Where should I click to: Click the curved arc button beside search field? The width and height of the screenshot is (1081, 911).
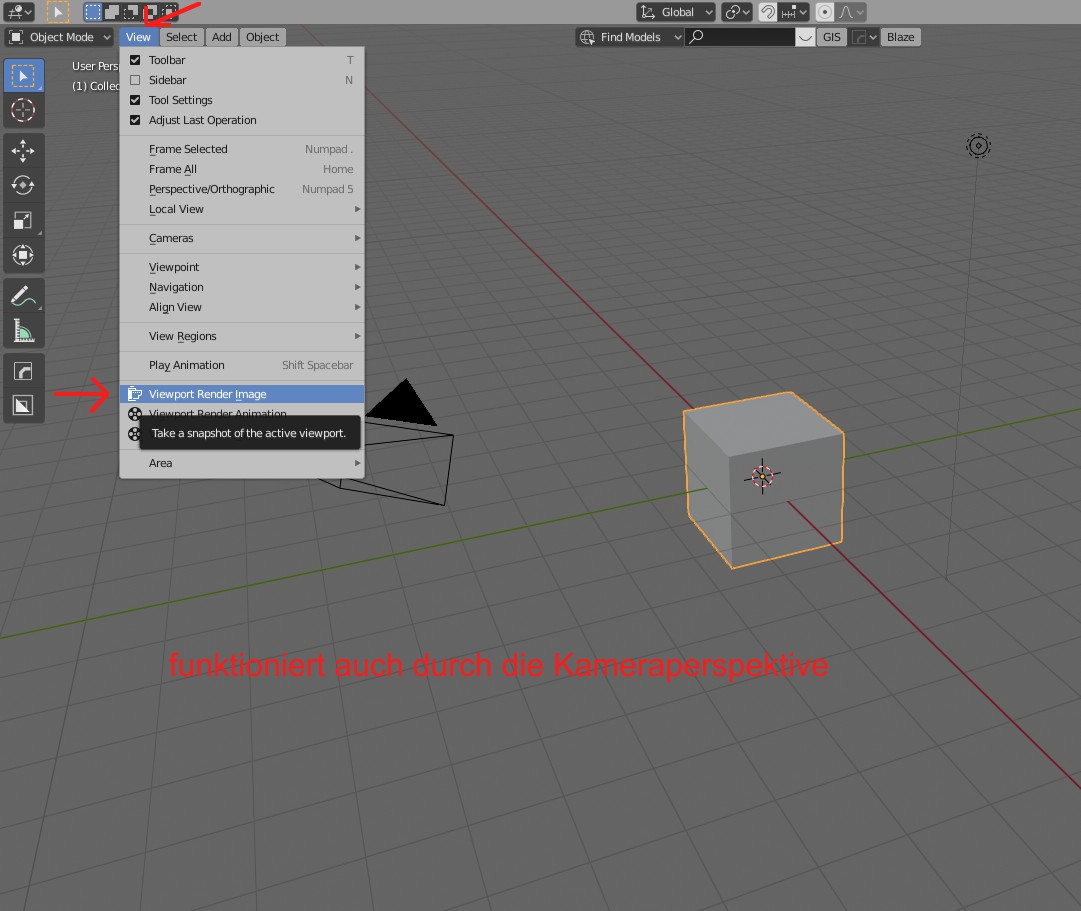(x=805, y=37)
